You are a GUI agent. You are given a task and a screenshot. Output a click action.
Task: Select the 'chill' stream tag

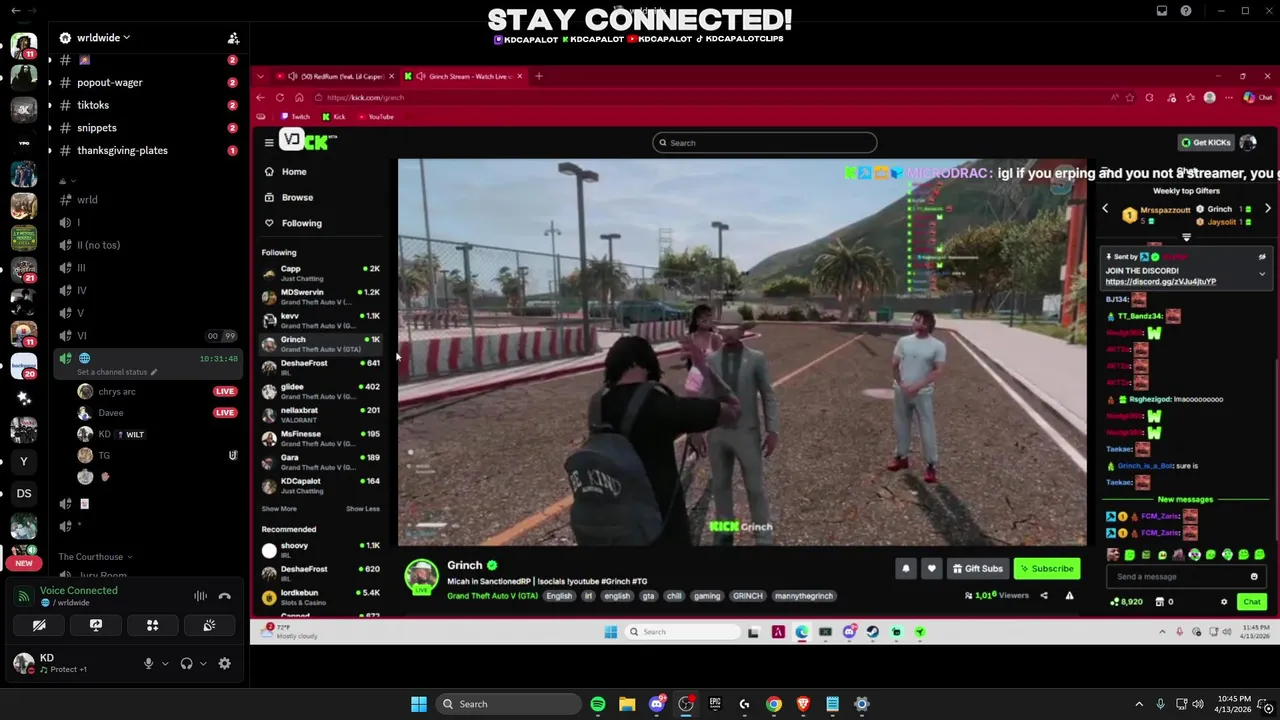[x=674, y=596]
